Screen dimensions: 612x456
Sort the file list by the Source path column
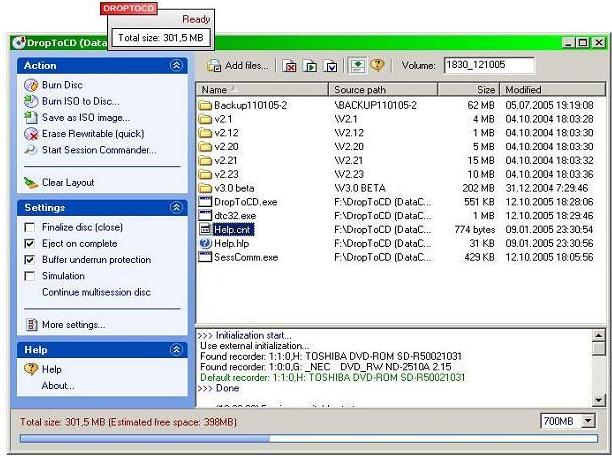tap(383, 89)
